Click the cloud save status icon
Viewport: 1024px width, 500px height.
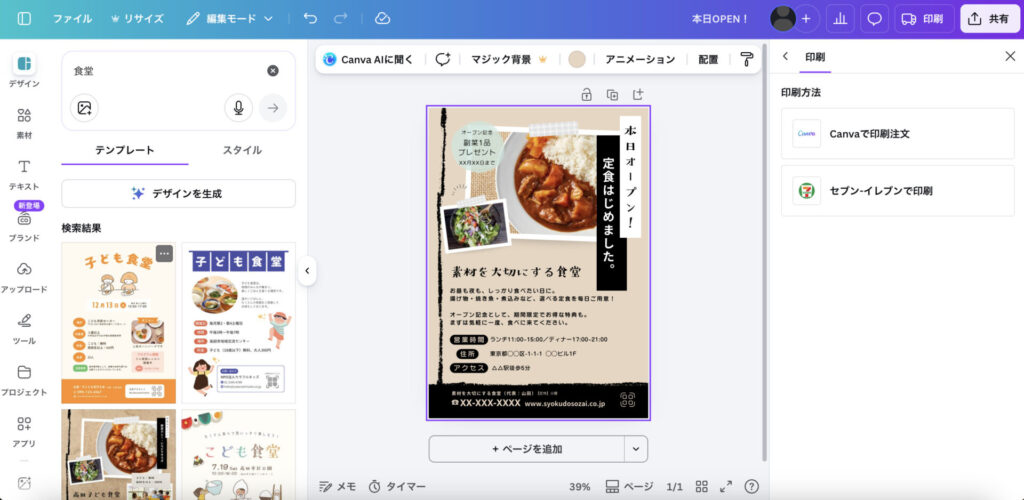pos(382,18)
